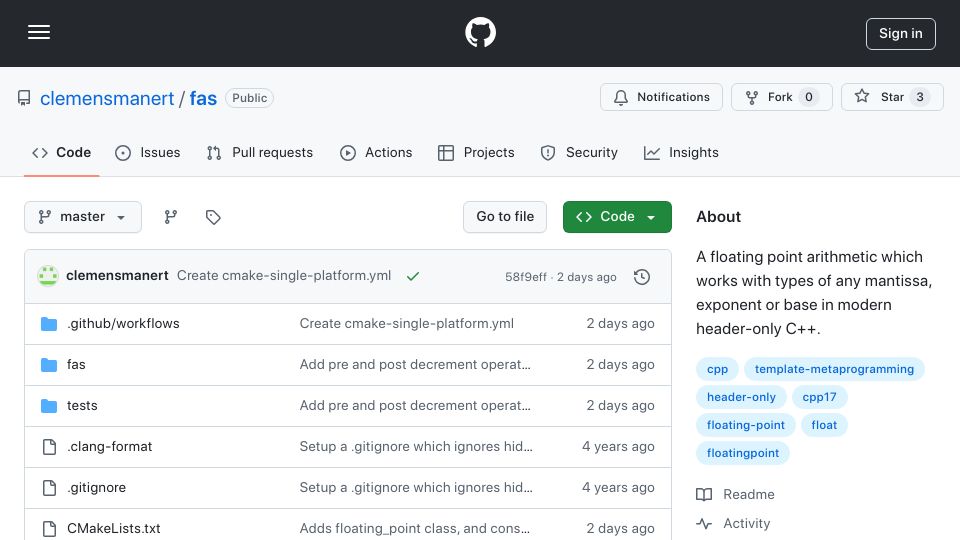Open commit history clock icon
The width and height of the screenshot is (960, 540).
(642, 277)
